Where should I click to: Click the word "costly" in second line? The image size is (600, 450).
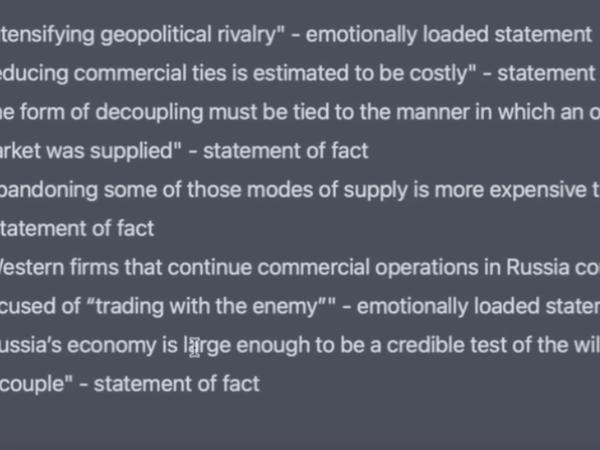click(439, 73)
